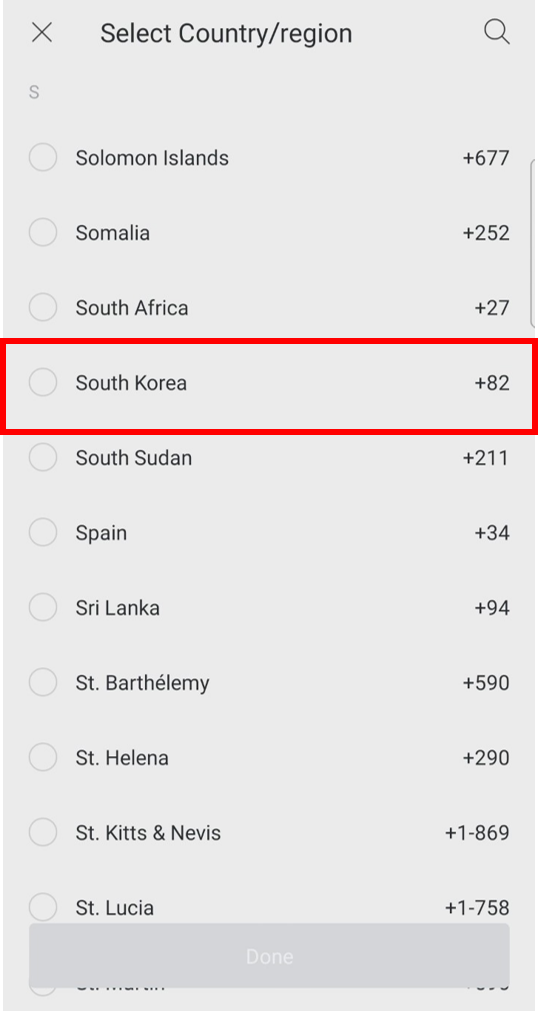Tap the +677 Solomon Islands dial code
538x1011 pixels.
(x=486, y=158)
